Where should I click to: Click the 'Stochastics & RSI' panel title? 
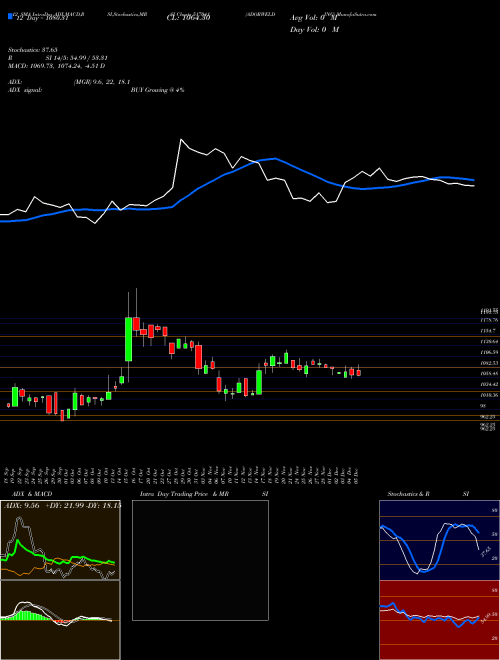428,494
